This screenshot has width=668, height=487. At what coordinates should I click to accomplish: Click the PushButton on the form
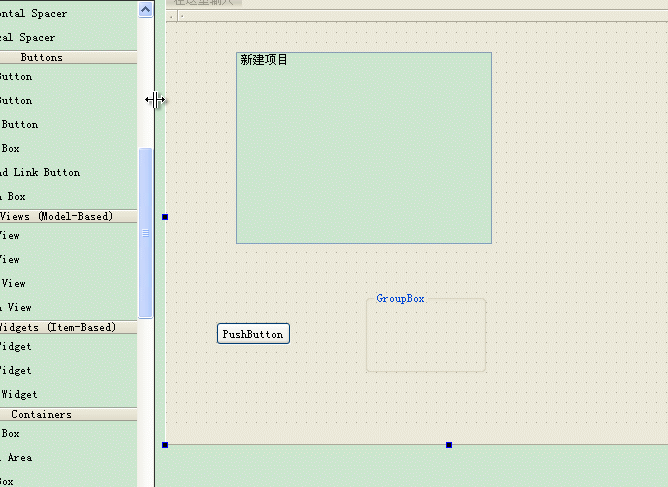pos(253,334)
